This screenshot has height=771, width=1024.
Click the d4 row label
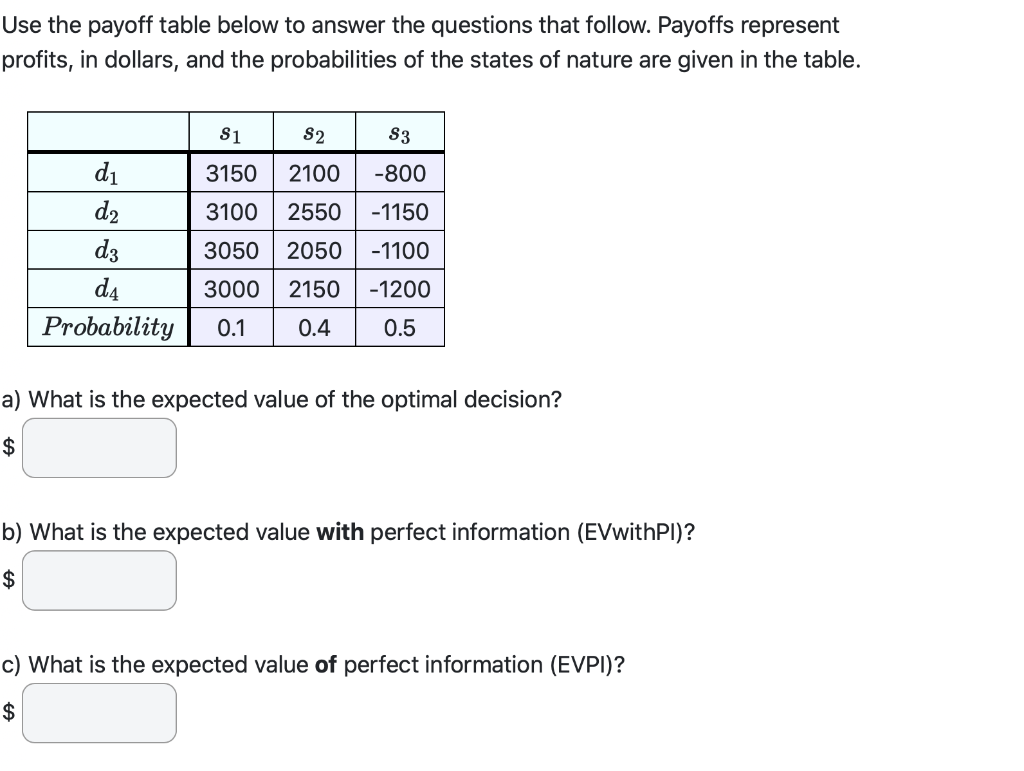click(x=108, y=289)
